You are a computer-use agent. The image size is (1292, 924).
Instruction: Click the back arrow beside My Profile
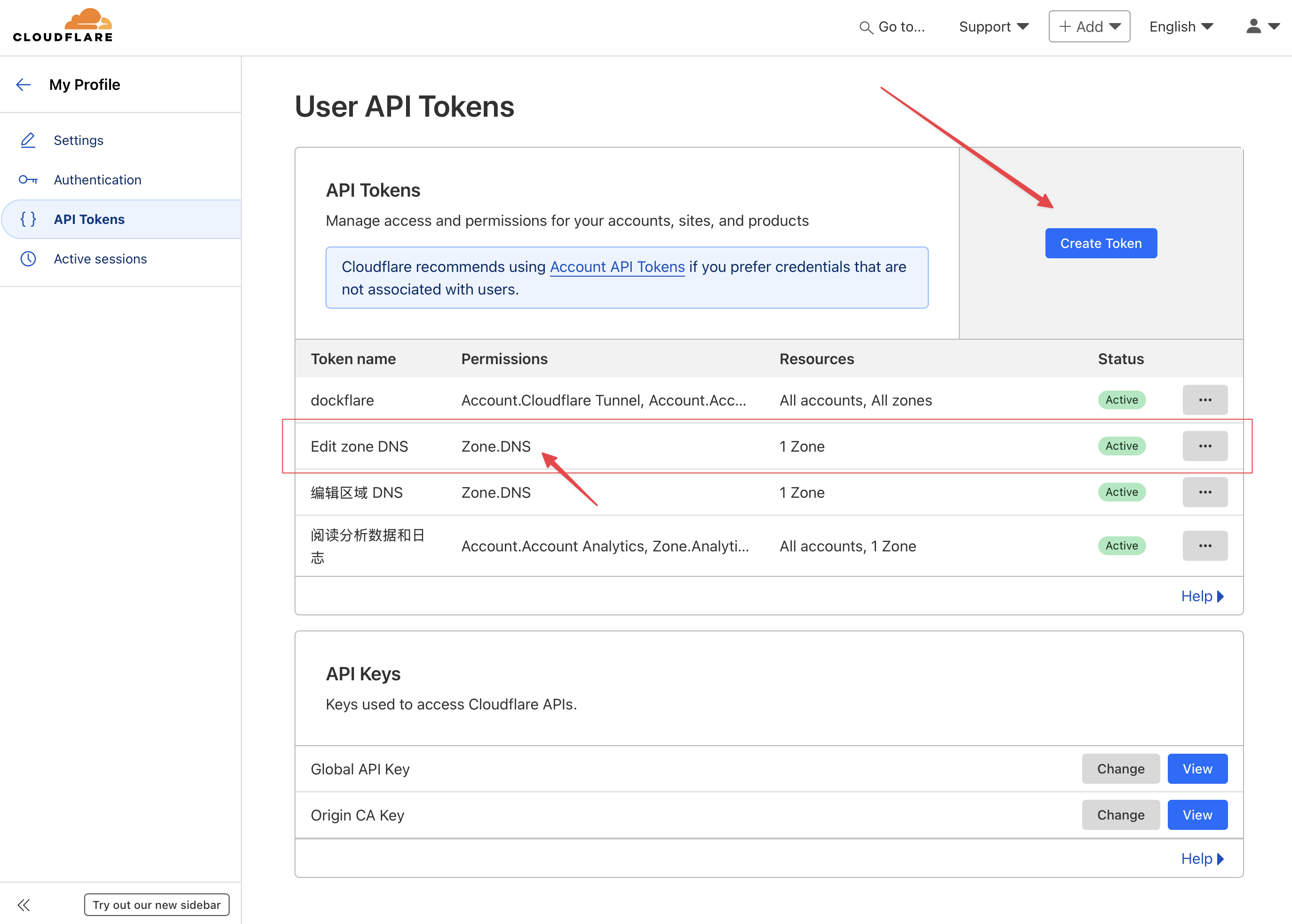pyautogui.click(x=24, y=85)
